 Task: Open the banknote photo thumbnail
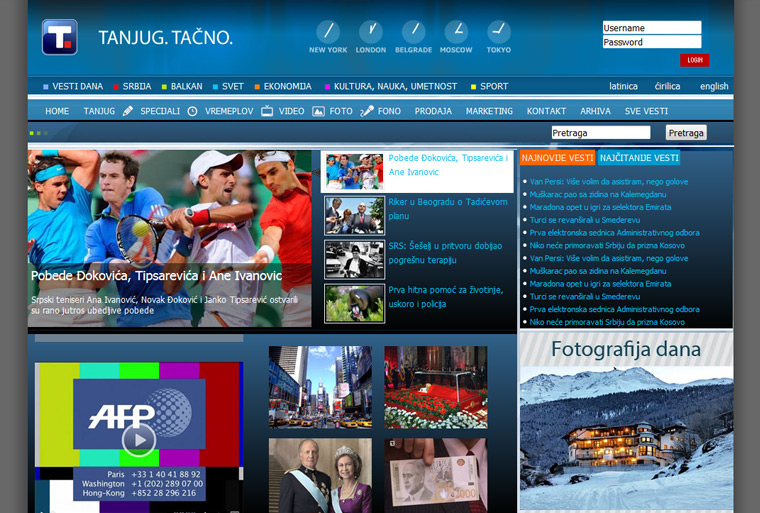click(436, 476)
